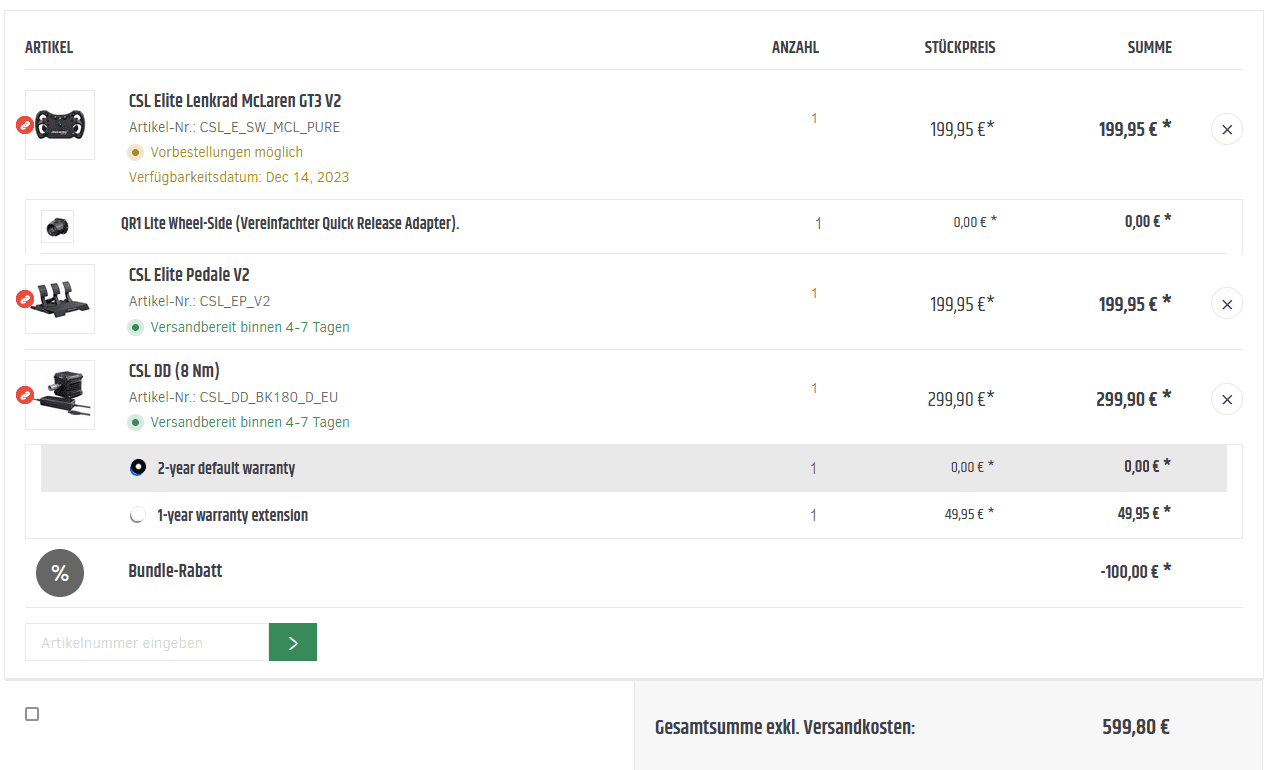This screenshot has width=1270, height=770.
Task: Click red bundle link icon on Pedale V2
Action: point(25,299)
